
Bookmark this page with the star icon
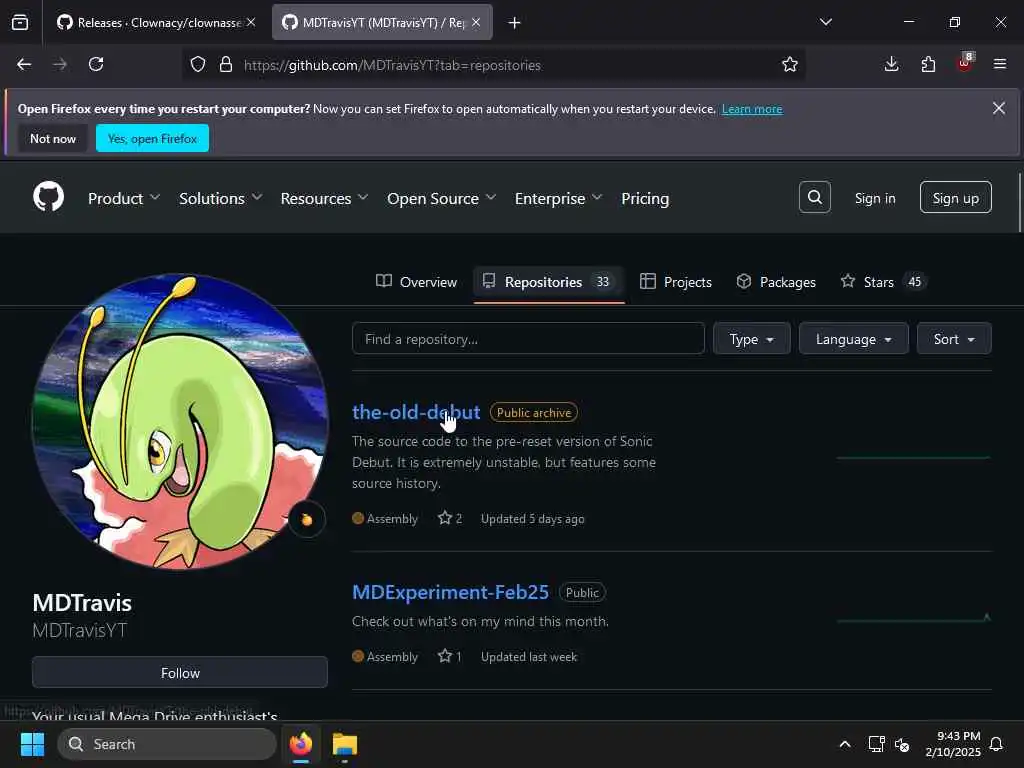pyautogui.click(x=790, y=65)
